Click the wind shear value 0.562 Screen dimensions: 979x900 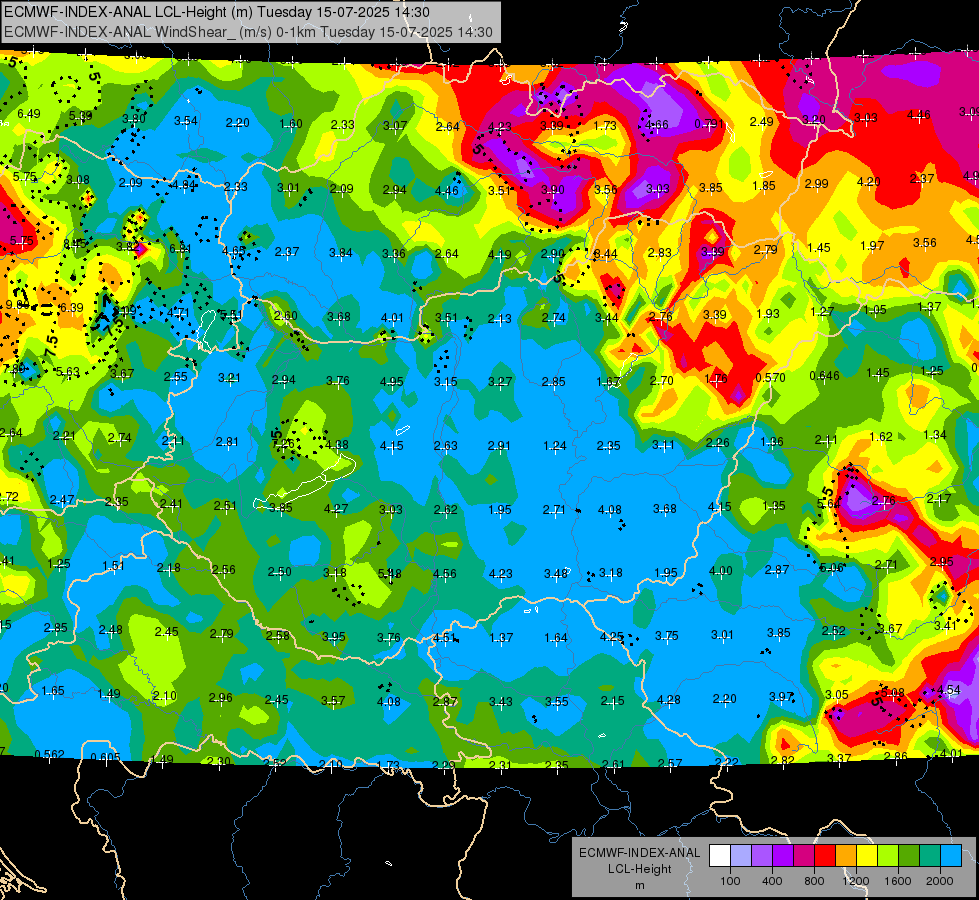point(49,754)
